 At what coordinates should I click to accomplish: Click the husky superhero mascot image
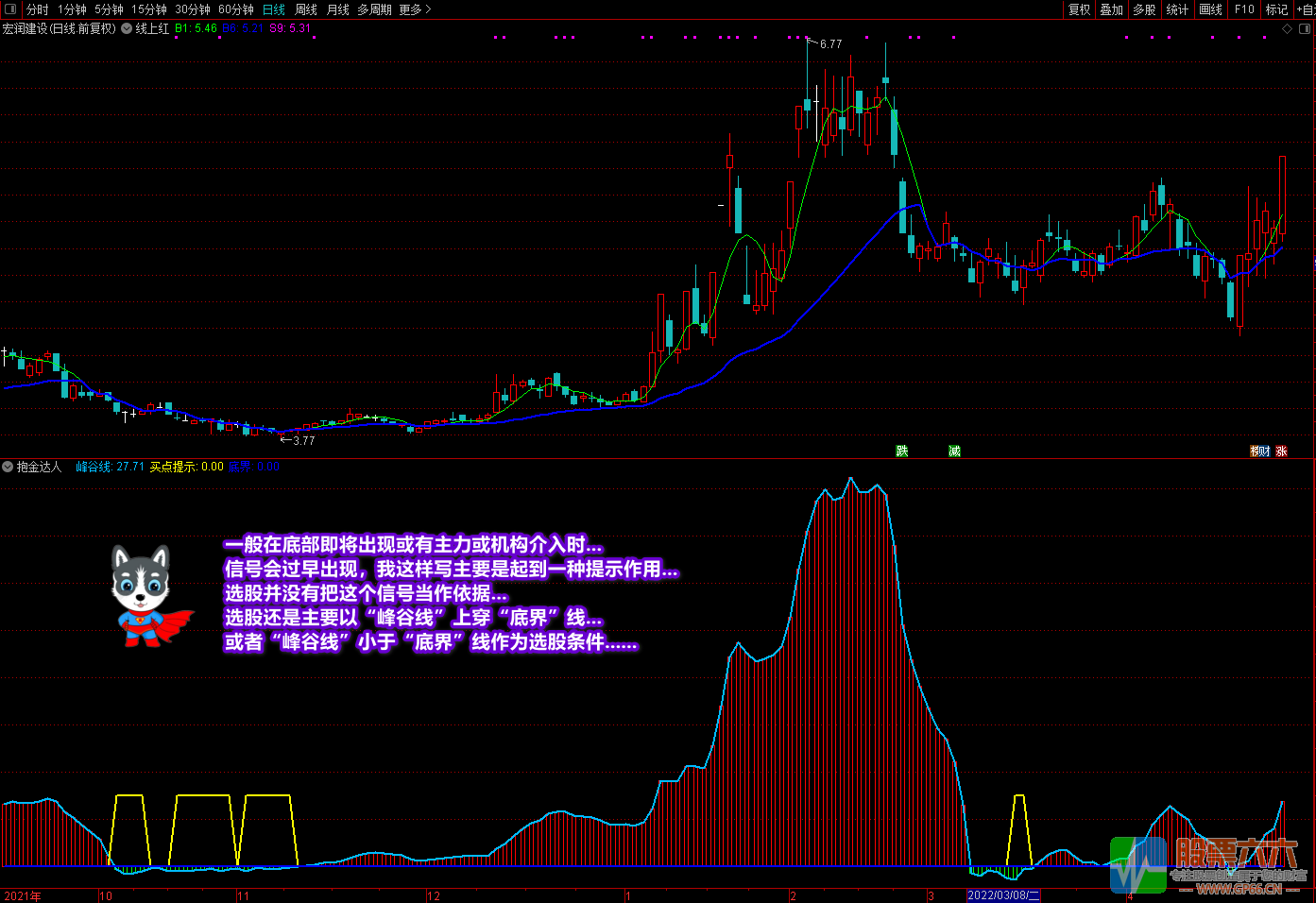click(x=148, y=596)
